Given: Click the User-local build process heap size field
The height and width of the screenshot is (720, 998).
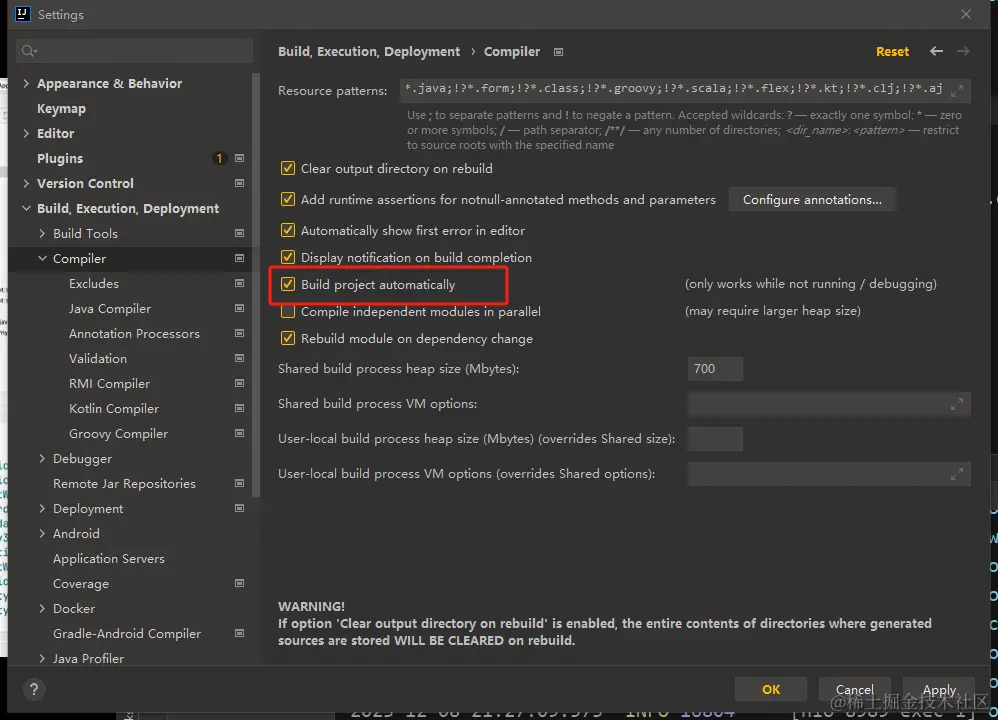Looking at the screenshot, I should [x=715, y=439].
